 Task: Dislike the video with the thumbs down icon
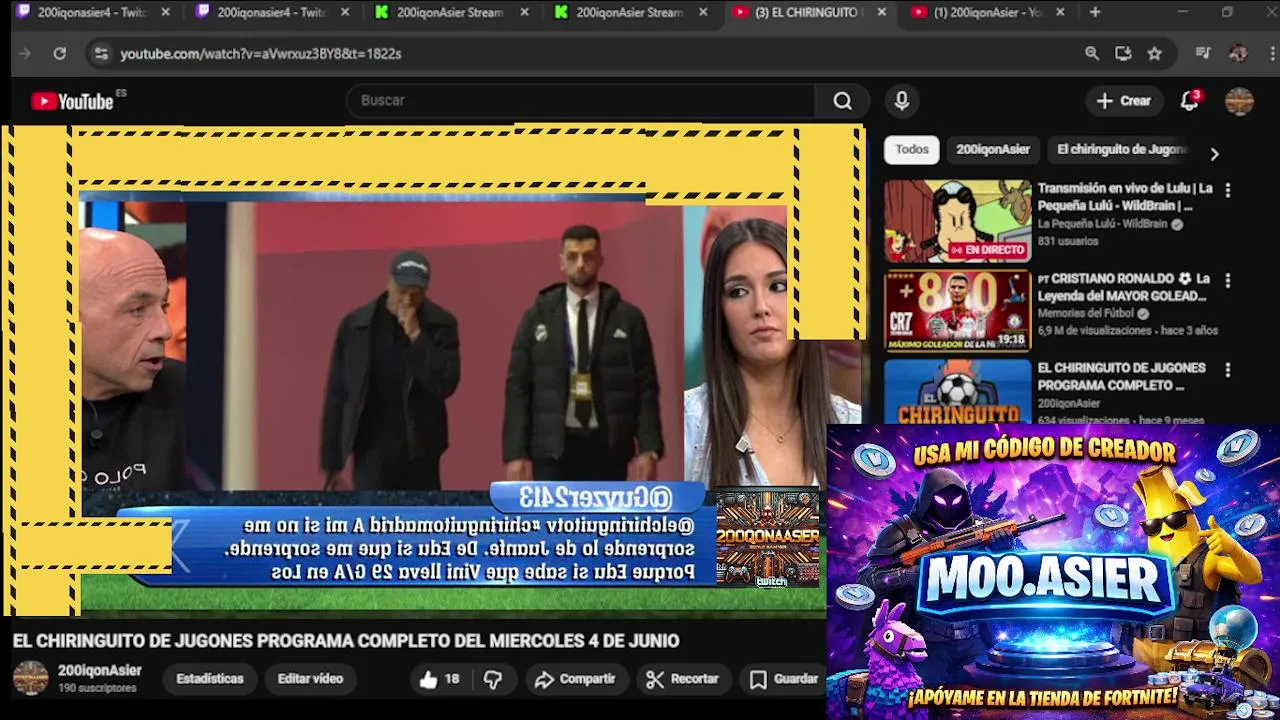[x=493, y=680]
